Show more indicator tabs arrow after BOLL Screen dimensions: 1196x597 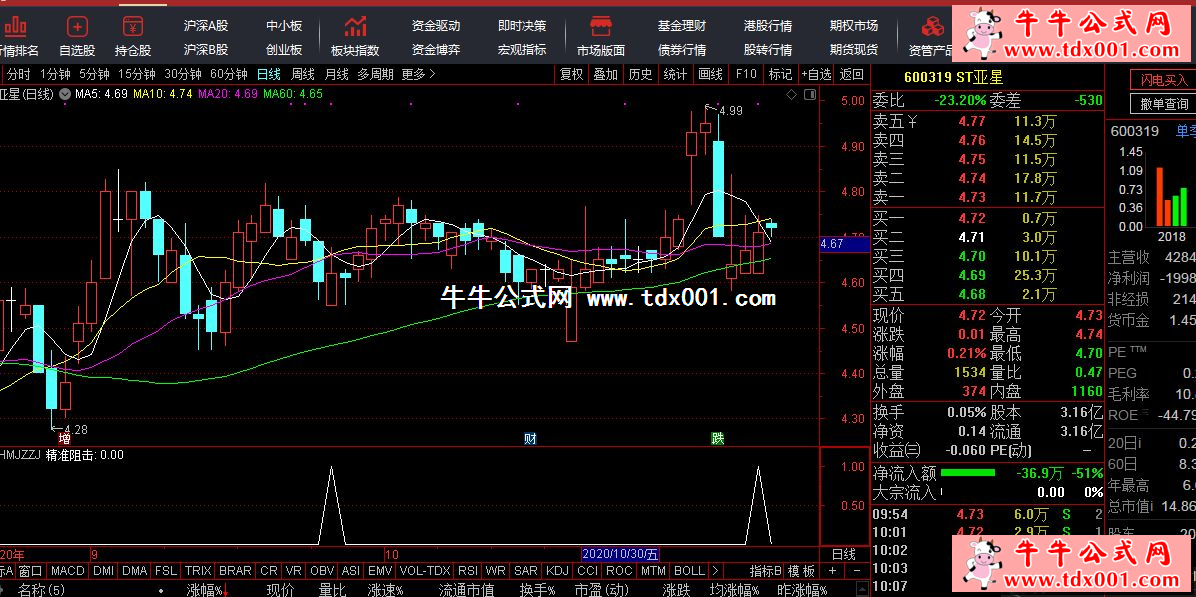point(715,570)
